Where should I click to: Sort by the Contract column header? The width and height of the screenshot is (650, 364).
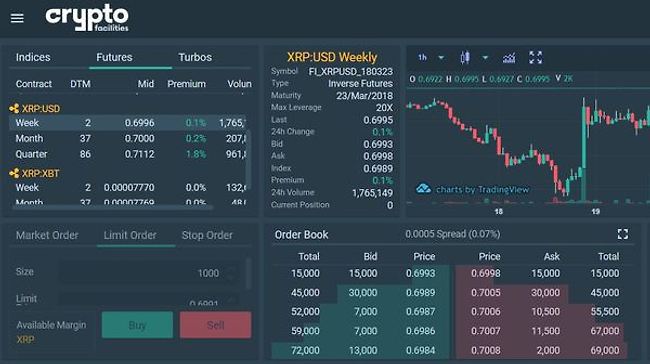tap(34, 84)
